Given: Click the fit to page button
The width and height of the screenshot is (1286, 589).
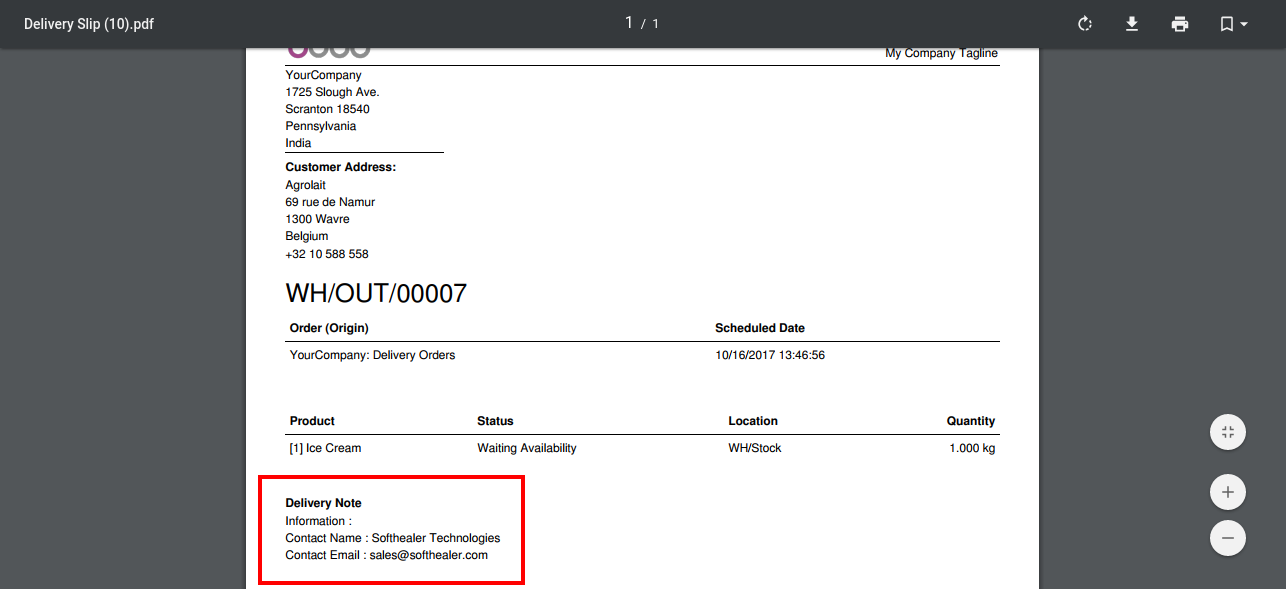Looking at the screenshot, I should click(1228, 432).
